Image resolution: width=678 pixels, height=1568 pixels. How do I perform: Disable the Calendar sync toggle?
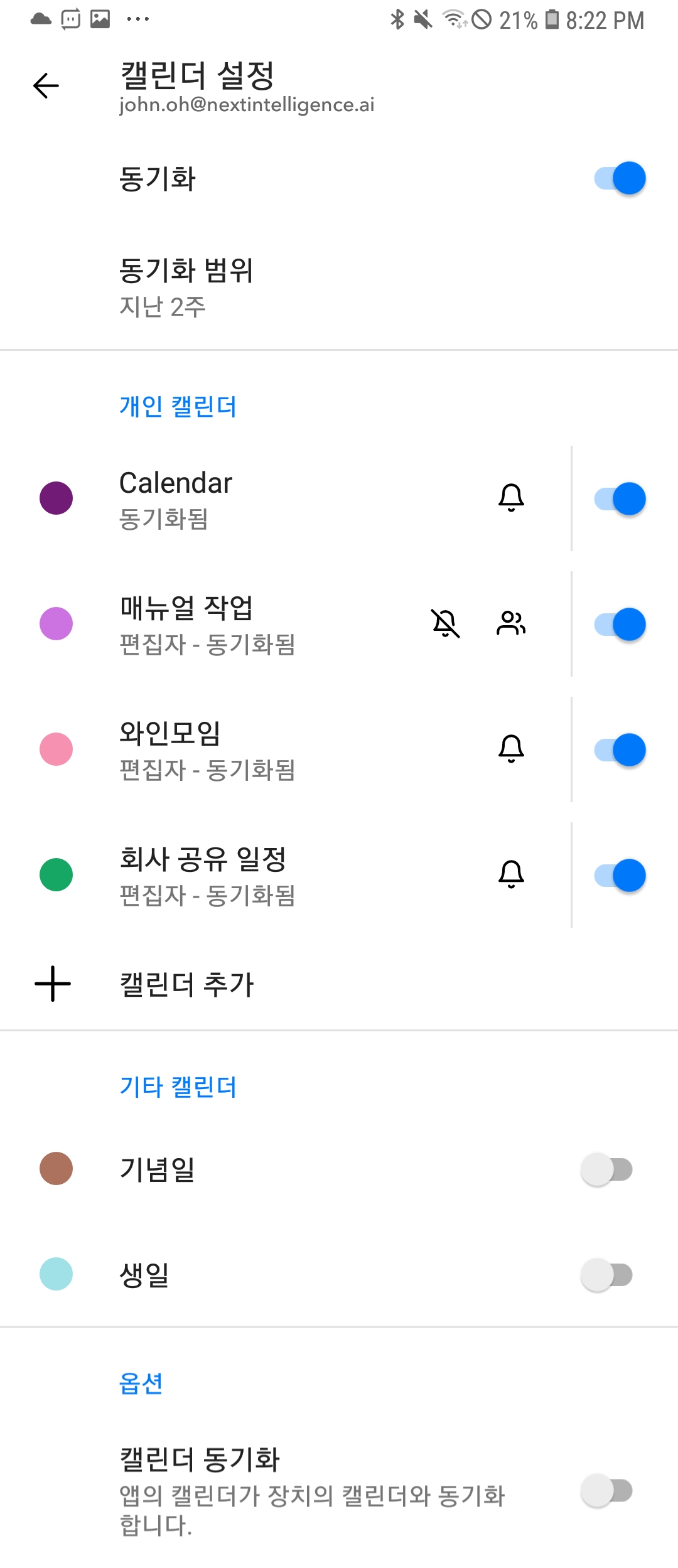[620, 499]
